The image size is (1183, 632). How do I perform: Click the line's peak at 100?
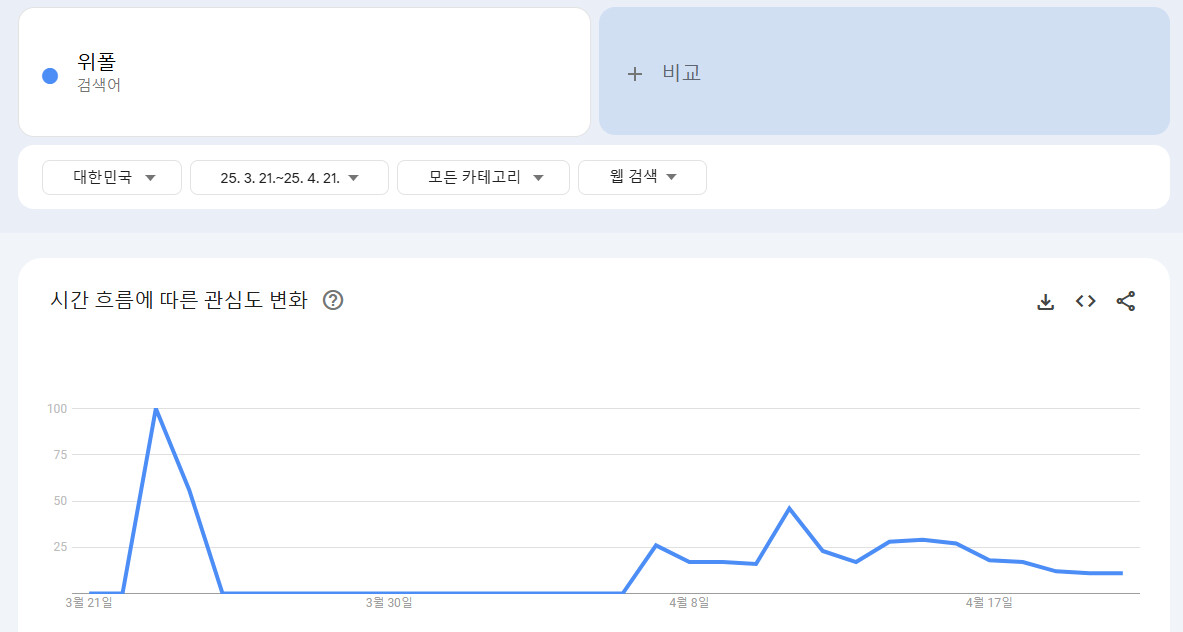pos(156,409)
